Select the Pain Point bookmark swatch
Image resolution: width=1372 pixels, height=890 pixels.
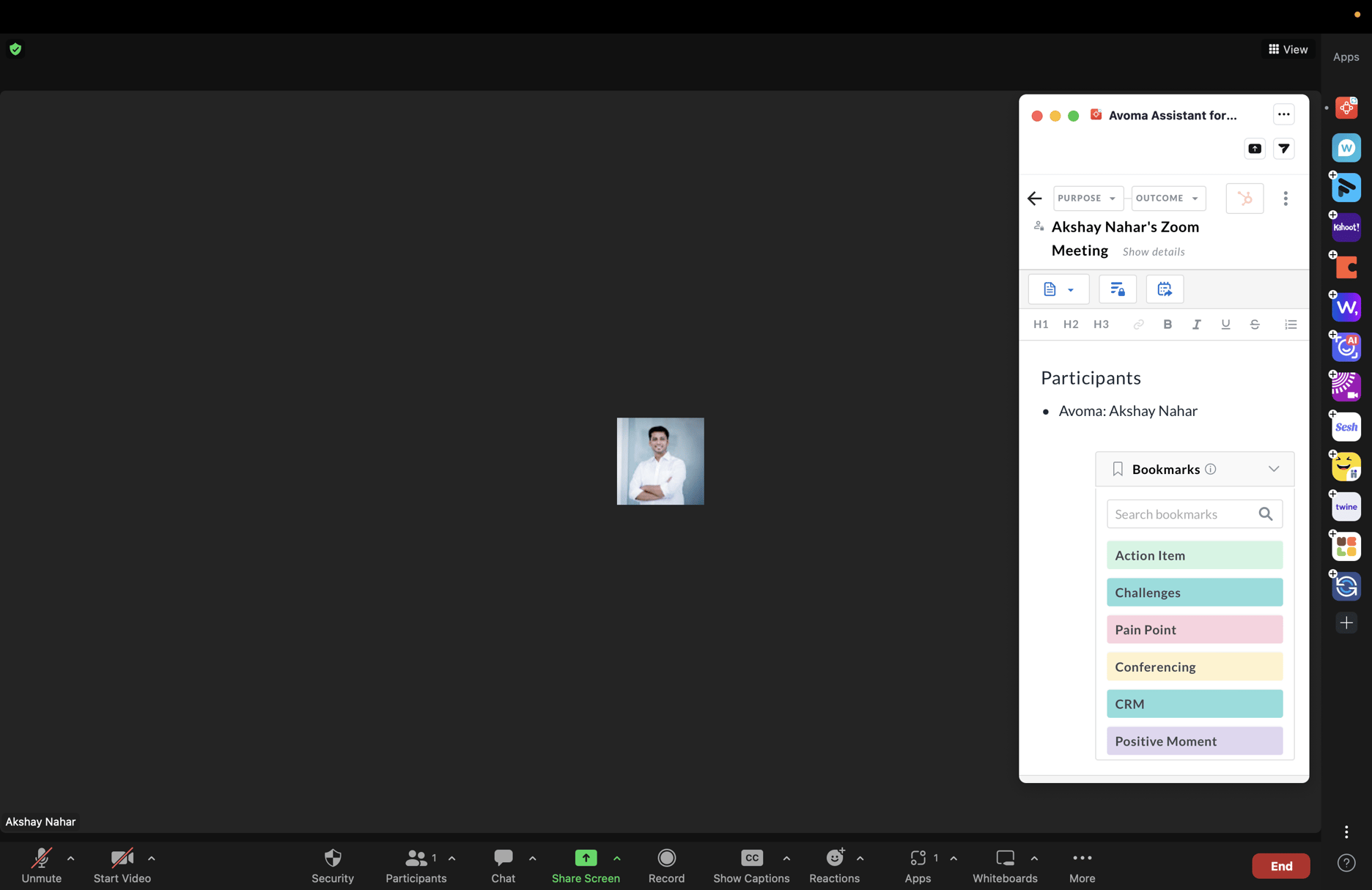click(1194, 629)
